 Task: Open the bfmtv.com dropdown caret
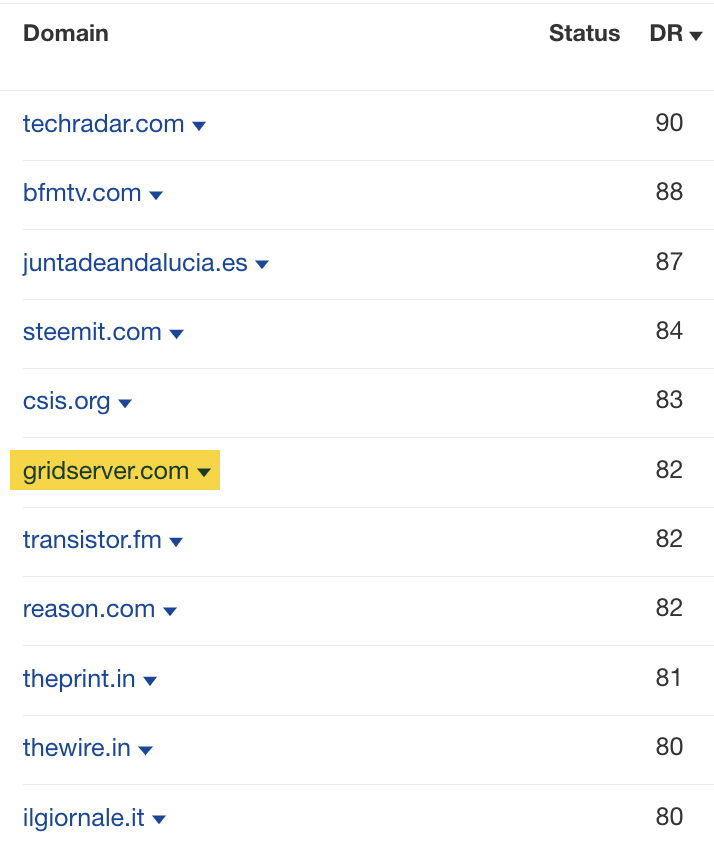coord(156,195)
